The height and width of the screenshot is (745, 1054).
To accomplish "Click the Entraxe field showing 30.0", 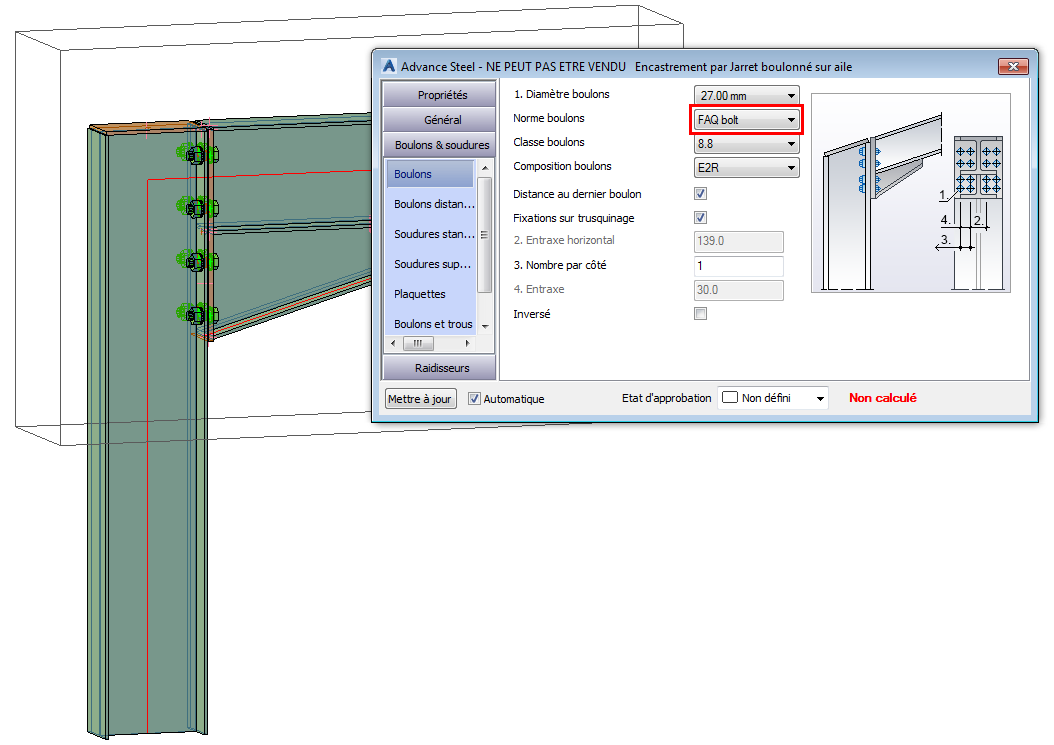I will (738, 290).
